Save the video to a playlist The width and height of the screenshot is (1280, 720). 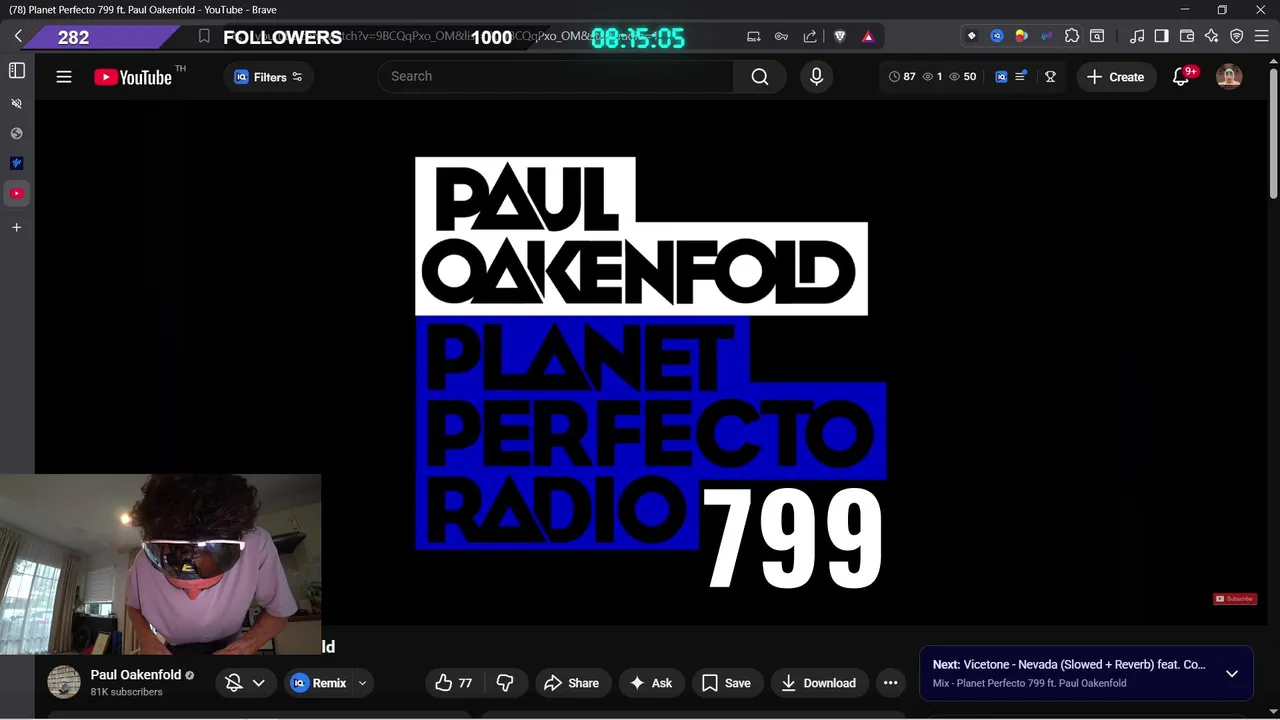tap(727, 683)
